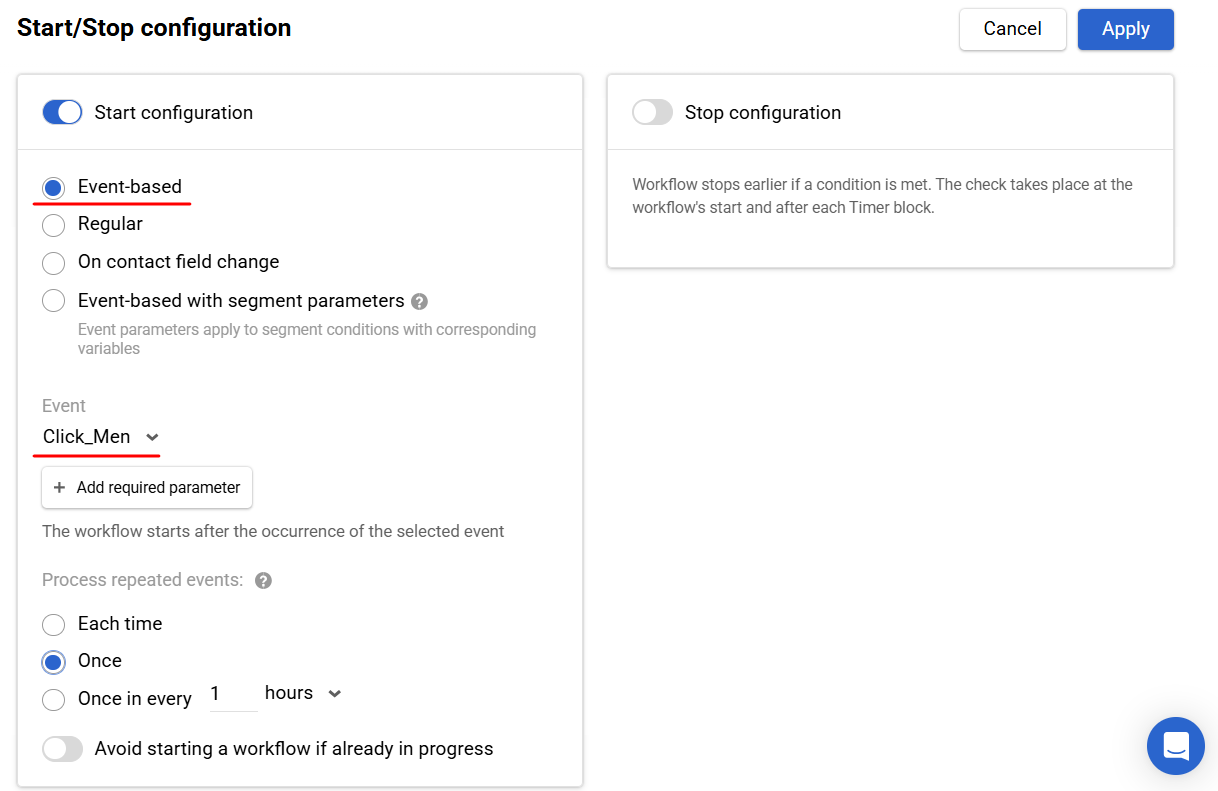This screenshot has width=1218, height=791.
Task: Click help icon next to Process repeated events
Action: (x=264, y=581)
